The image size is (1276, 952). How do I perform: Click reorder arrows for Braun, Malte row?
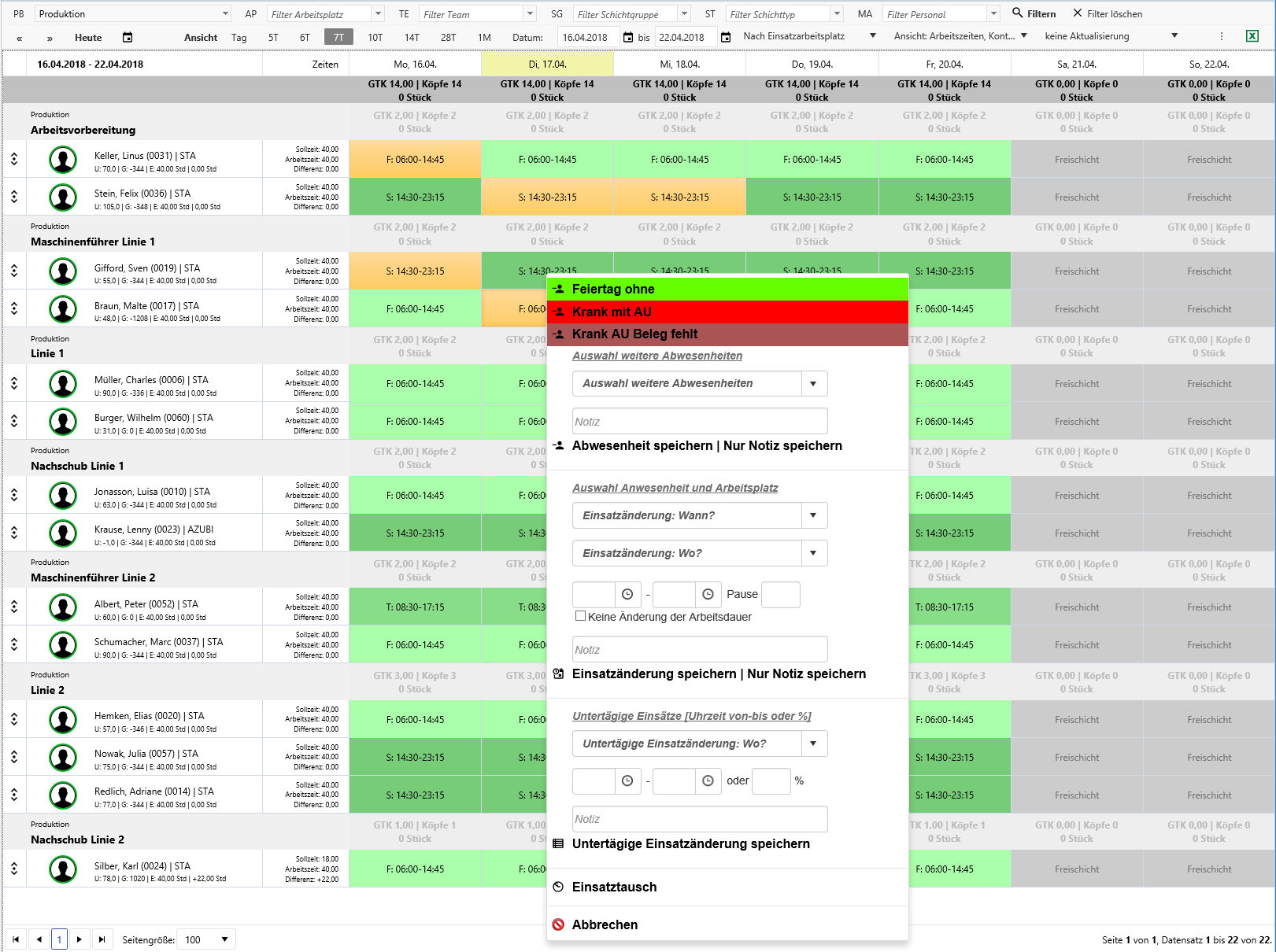pos(14,308)
